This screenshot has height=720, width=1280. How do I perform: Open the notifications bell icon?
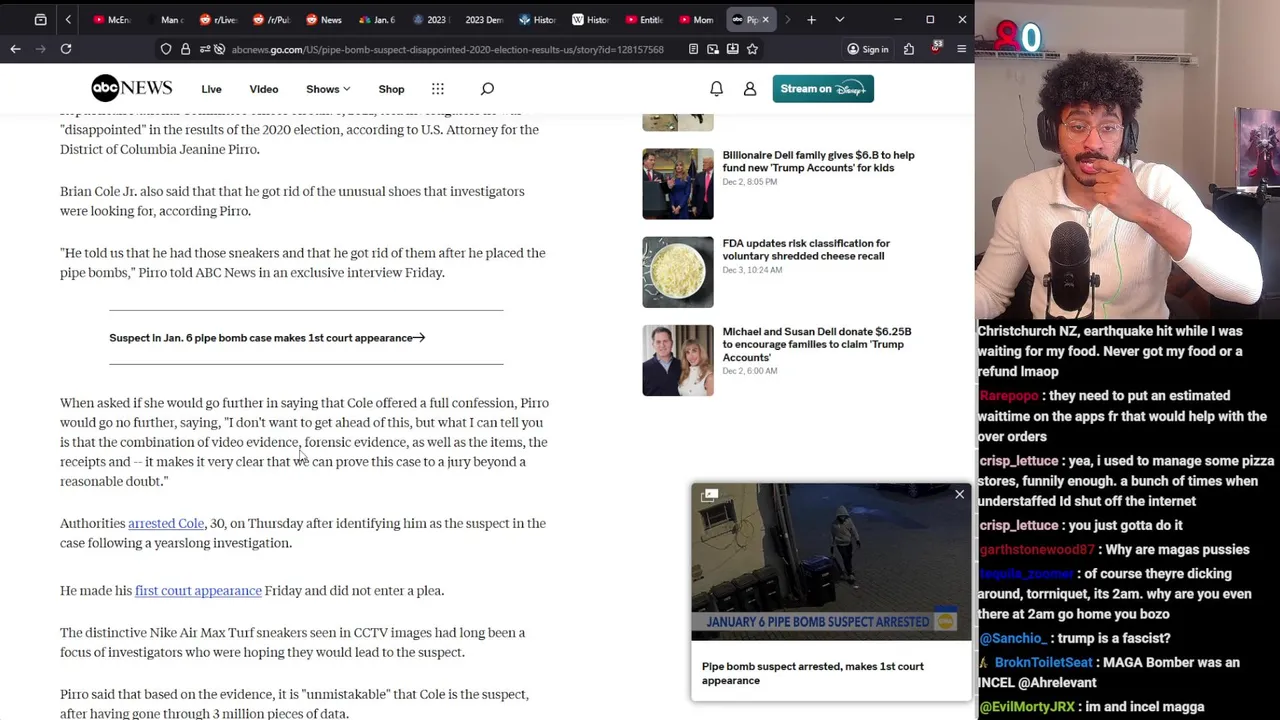coord(716,89)
